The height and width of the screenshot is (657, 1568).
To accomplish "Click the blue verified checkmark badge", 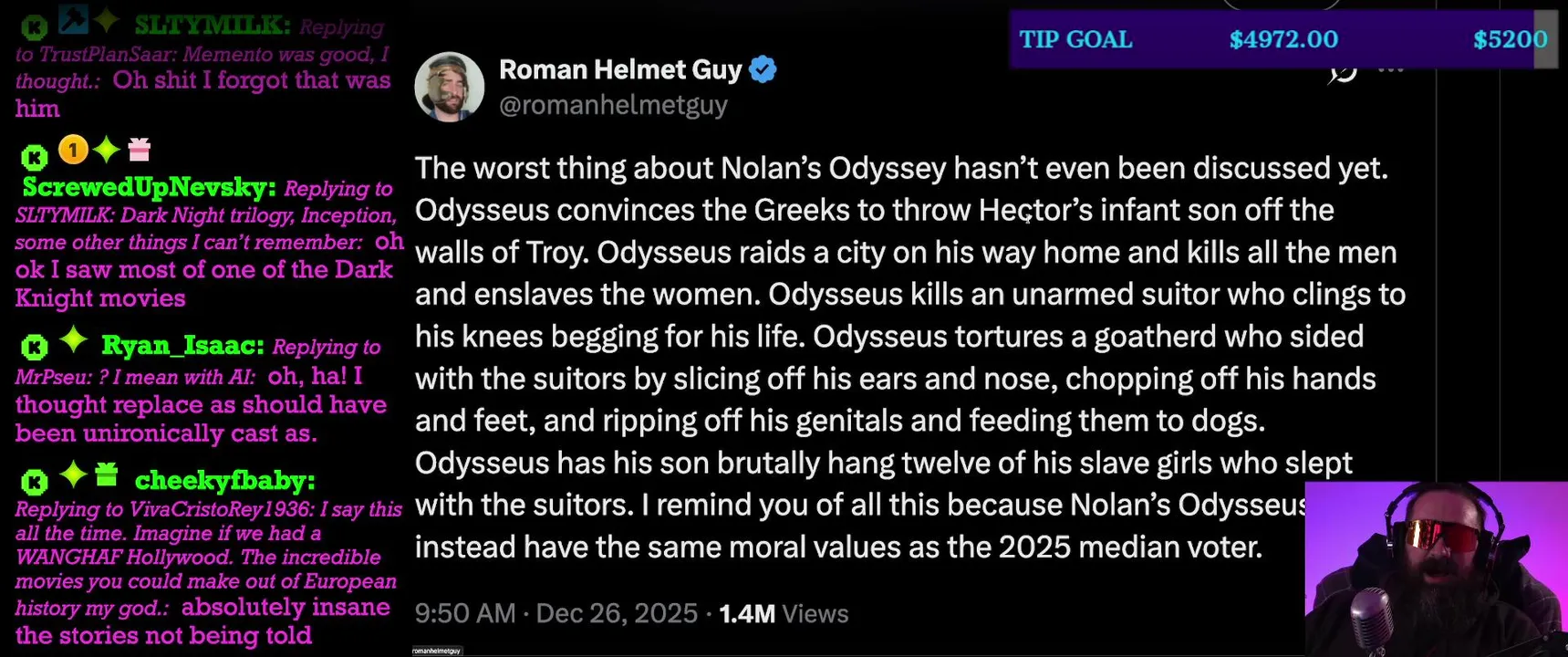I will [763, 69].
